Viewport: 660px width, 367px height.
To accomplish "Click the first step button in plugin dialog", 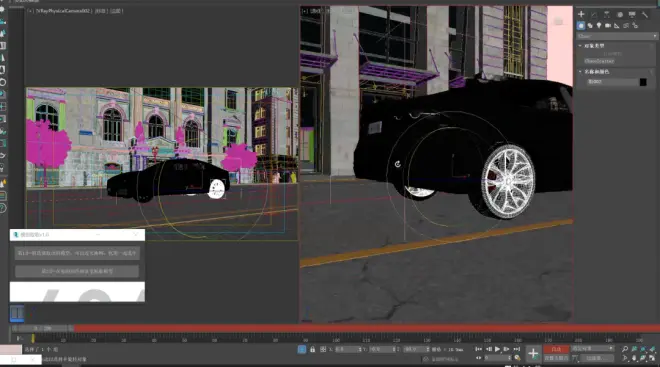I will coord(77,253).
